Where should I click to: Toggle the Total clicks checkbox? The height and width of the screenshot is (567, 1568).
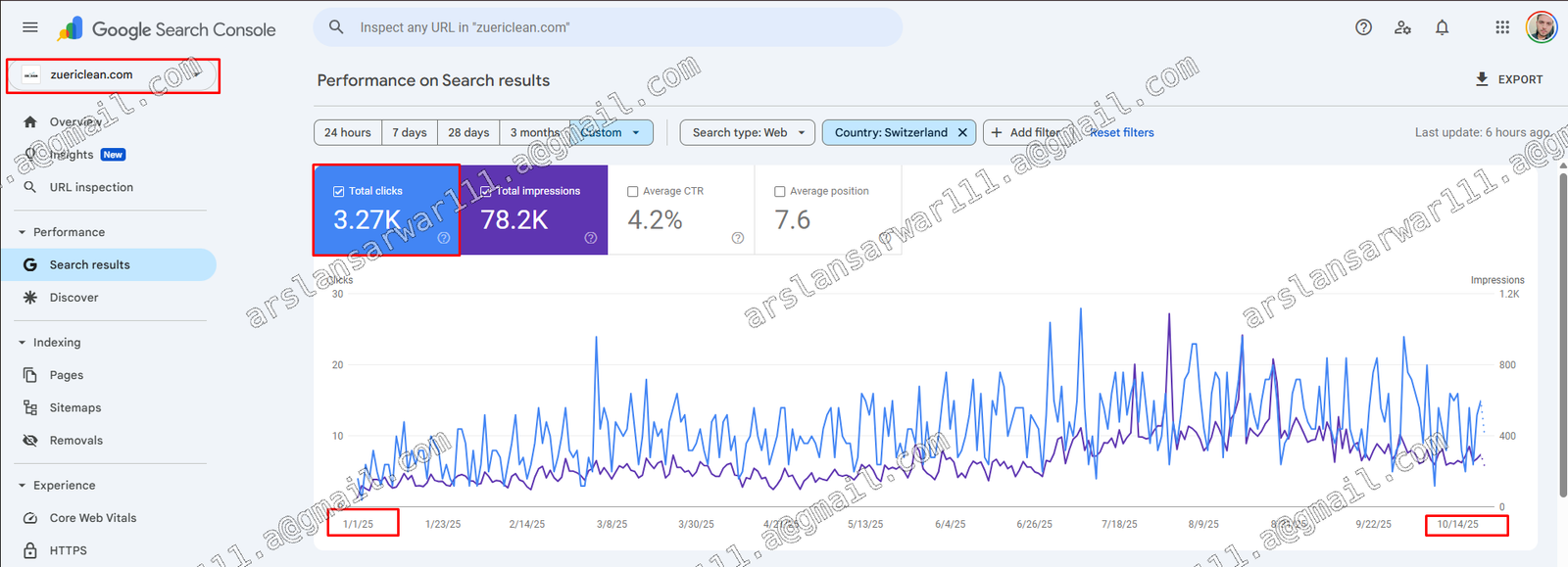tap(339, 191)
